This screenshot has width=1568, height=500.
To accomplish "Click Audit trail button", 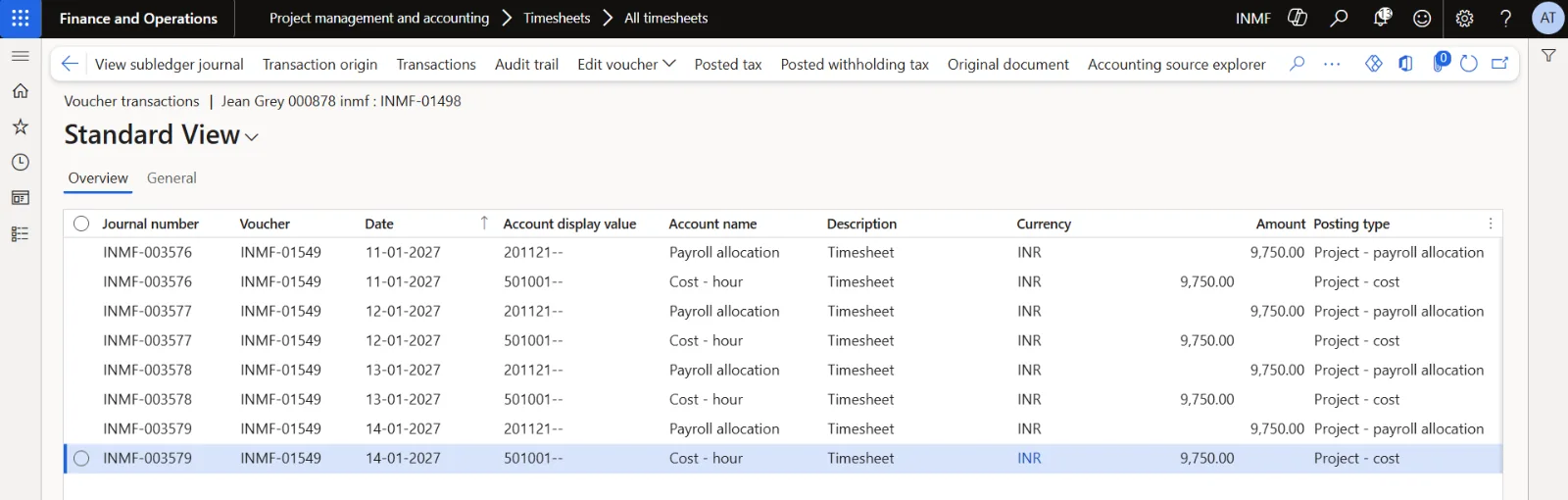I will (526, 64).
